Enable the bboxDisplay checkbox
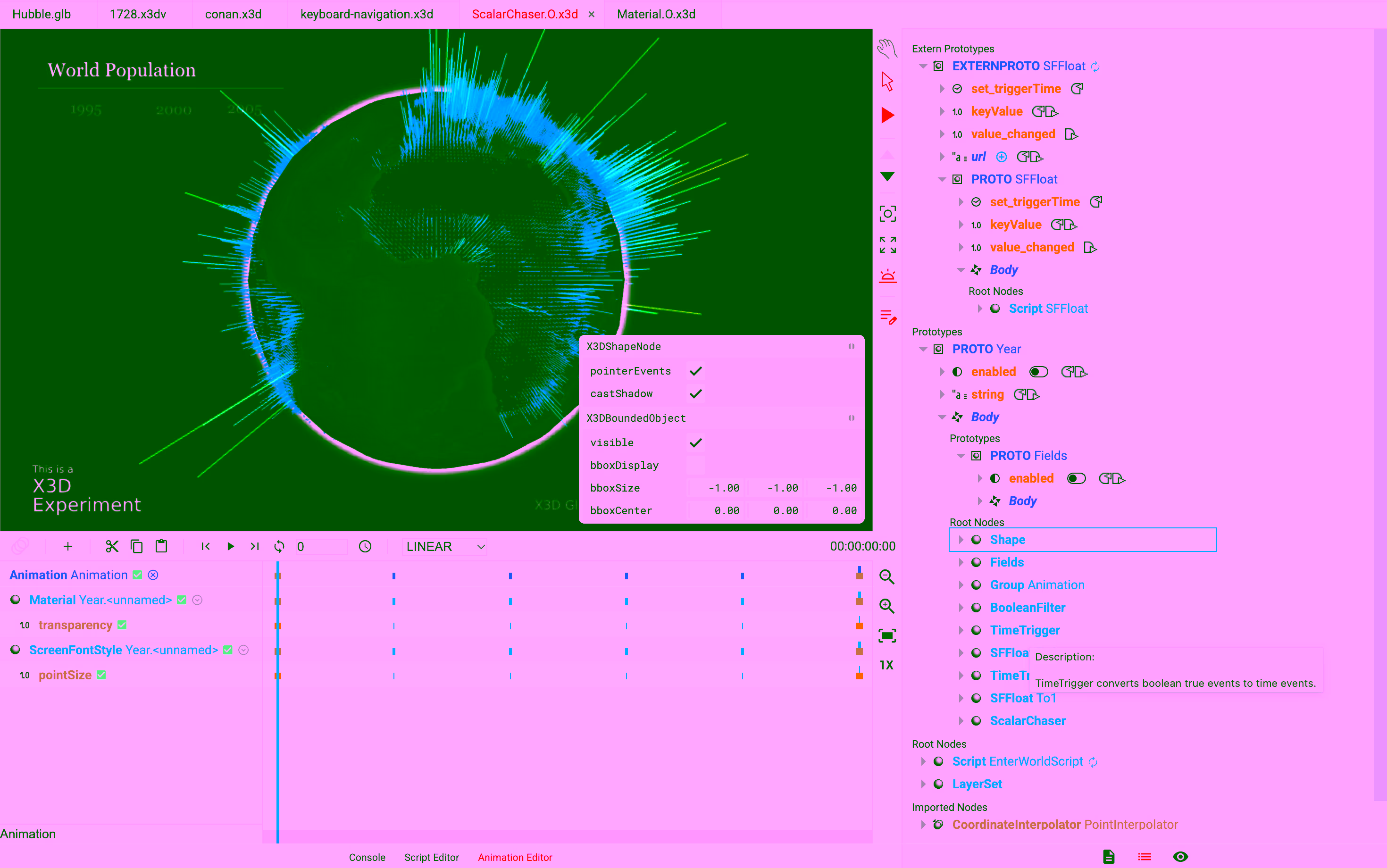This screenshot has width=1387, height=868. pos(696,465)
